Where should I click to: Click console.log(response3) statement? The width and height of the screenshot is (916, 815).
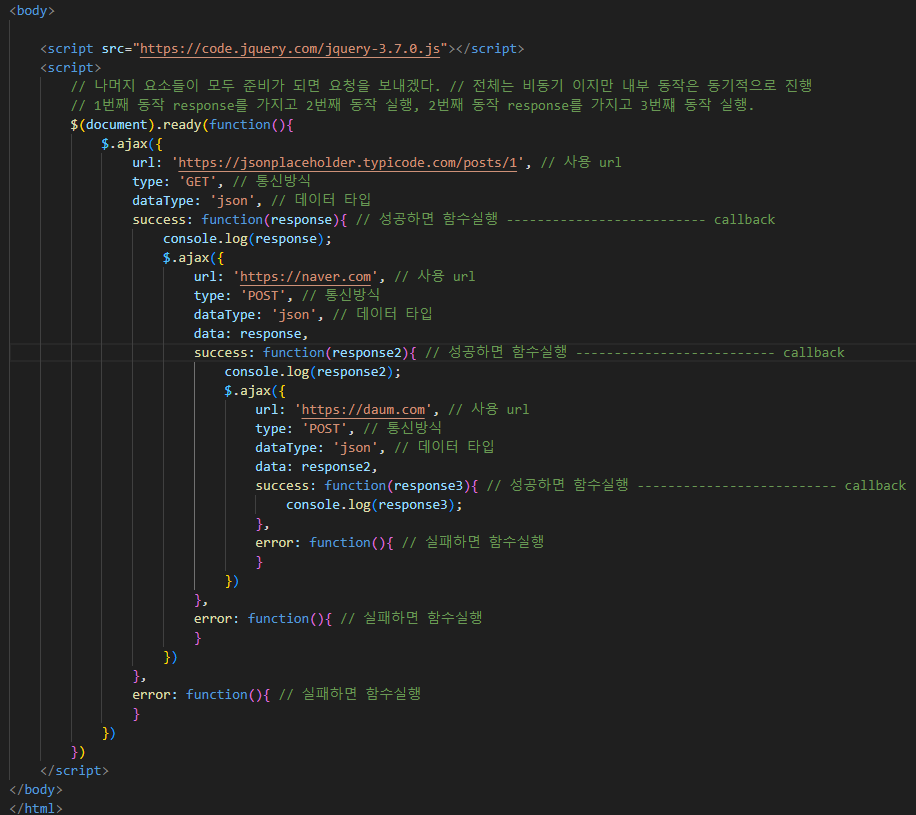click(374, 505)
